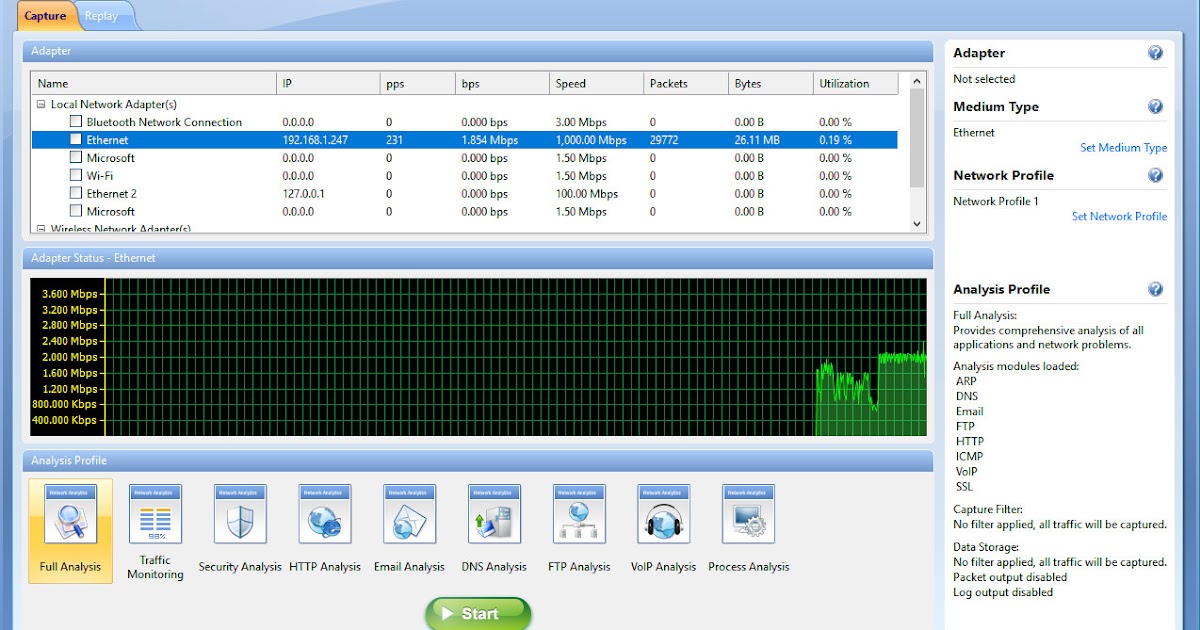Click the 192.168.1.247 IP cell

point(315,140)
